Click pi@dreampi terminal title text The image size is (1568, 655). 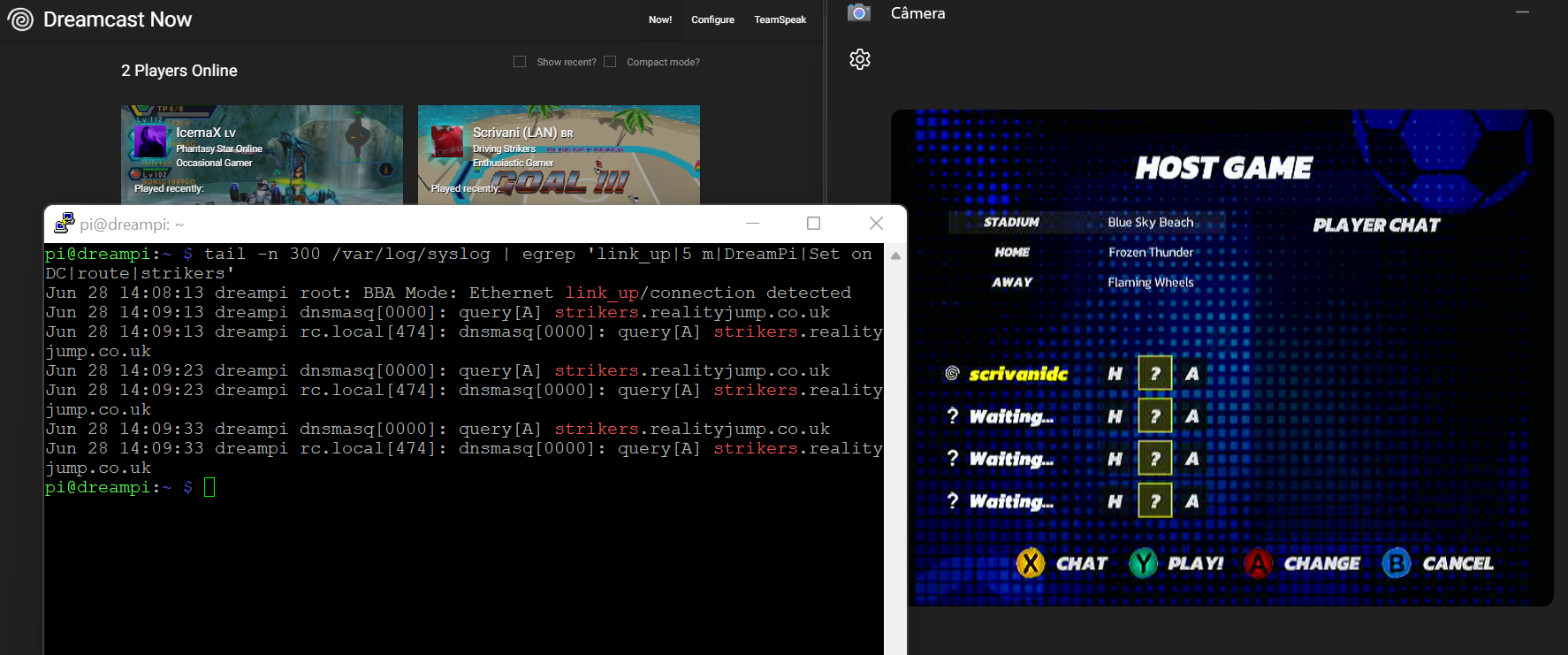(132, 225)
